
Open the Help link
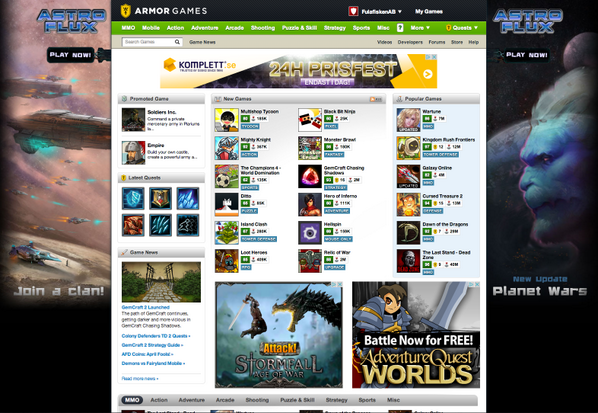(x=473, y=42)
